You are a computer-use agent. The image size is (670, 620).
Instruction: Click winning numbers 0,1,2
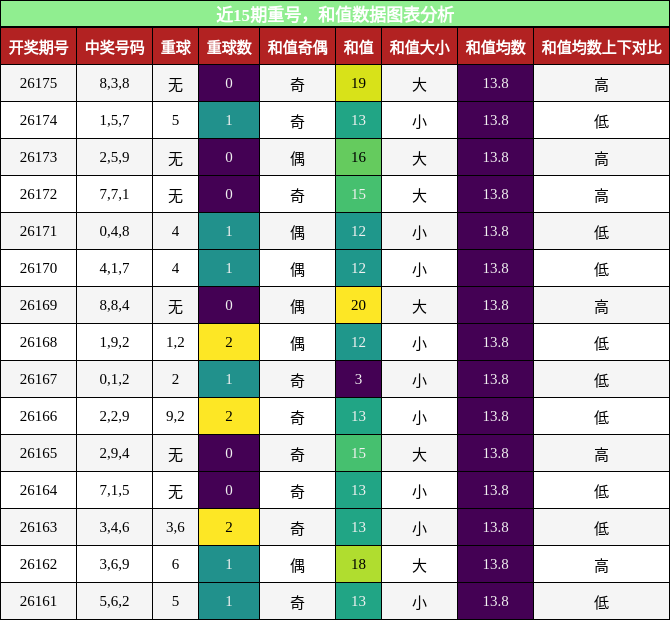[x=115, y=379]
